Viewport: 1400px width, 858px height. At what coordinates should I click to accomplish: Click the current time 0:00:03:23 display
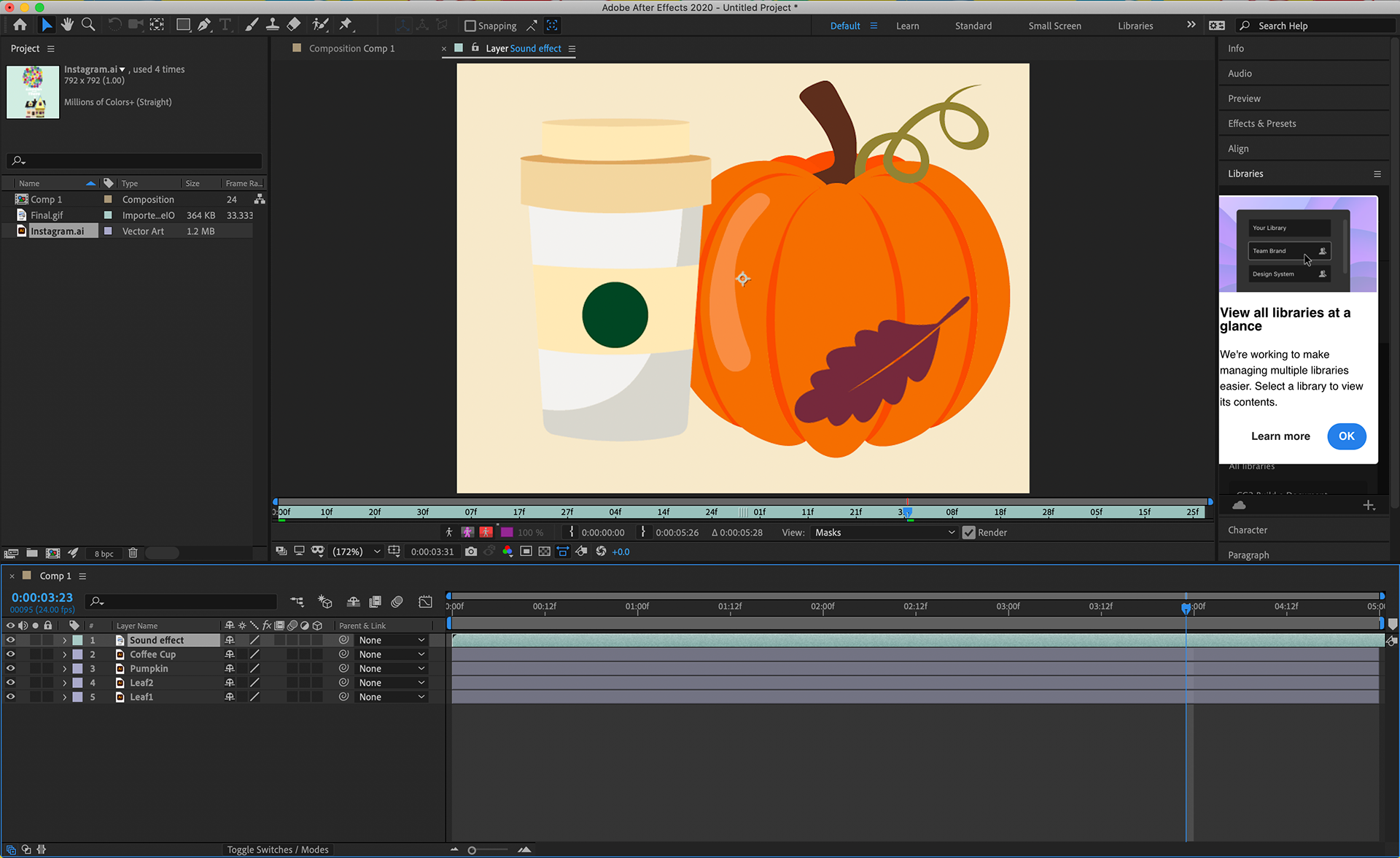(42, 598)
